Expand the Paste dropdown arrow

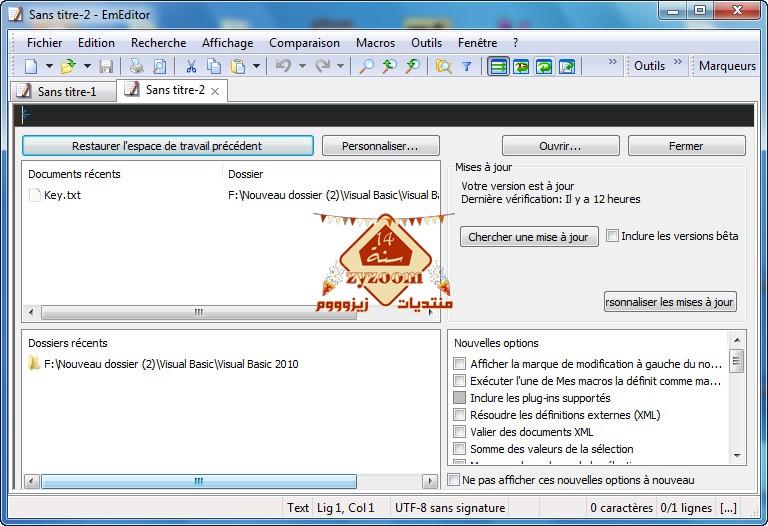tap(256, 66)
